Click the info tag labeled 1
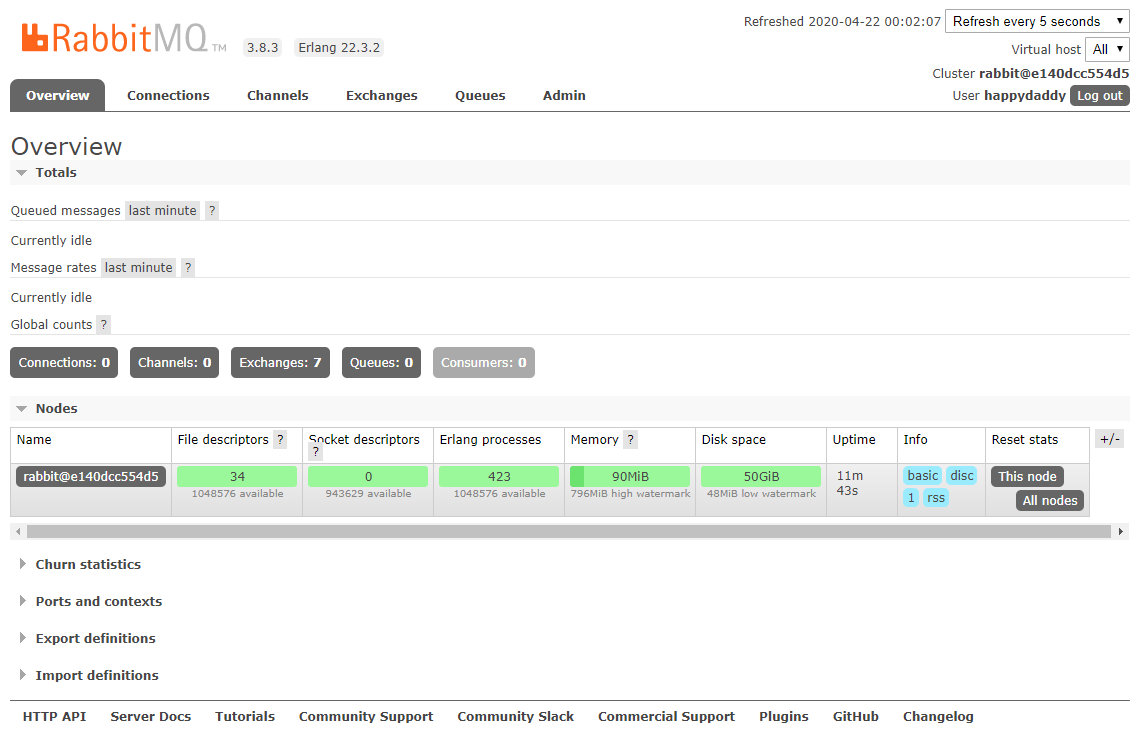This screenshot has height=733, width=1138. point(911,498)
